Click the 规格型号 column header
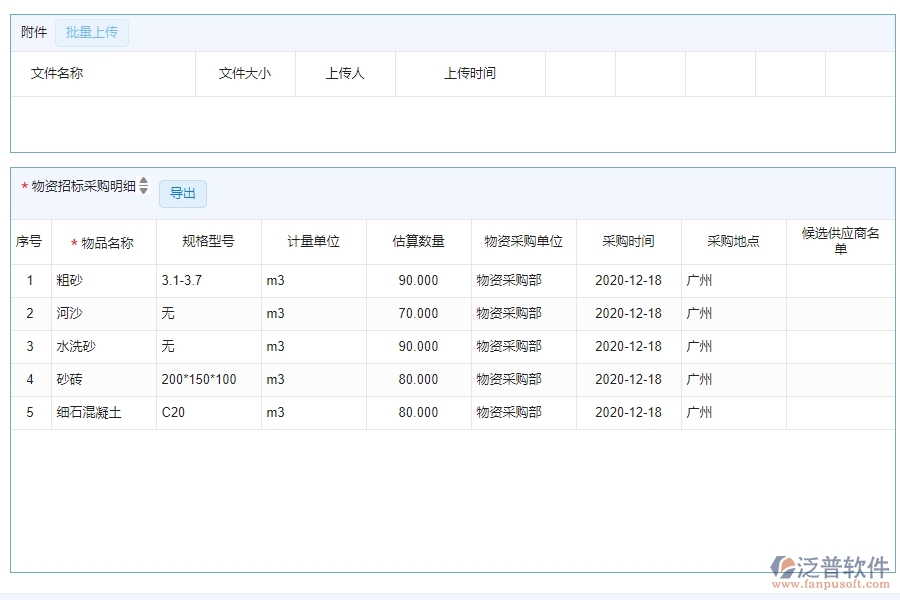This screenshot has width=900, height=600. coord(209,241)
